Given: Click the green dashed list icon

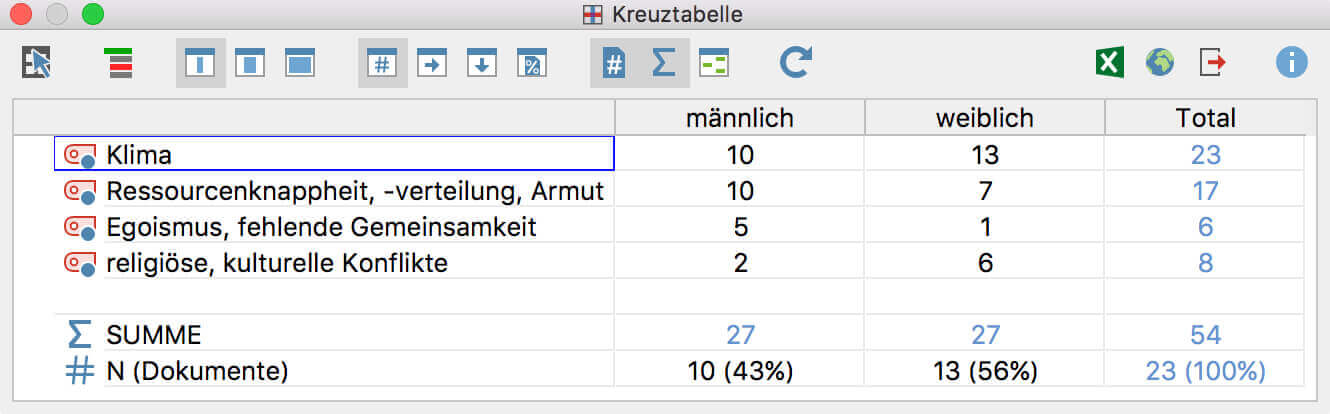Looking at the screenshot, I should tap(713, 63).
